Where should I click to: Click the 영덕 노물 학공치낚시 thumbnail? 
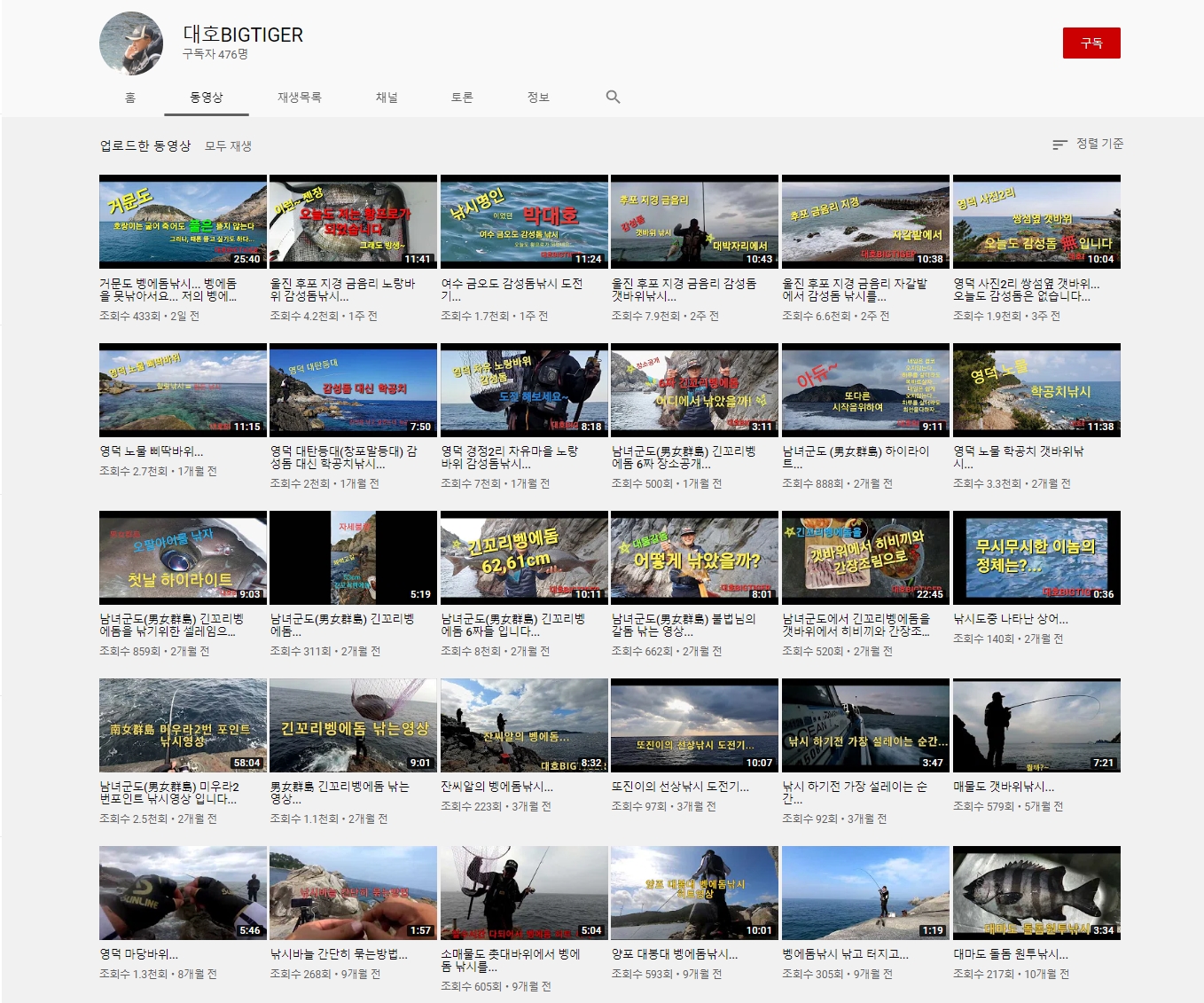(1036, 389)
